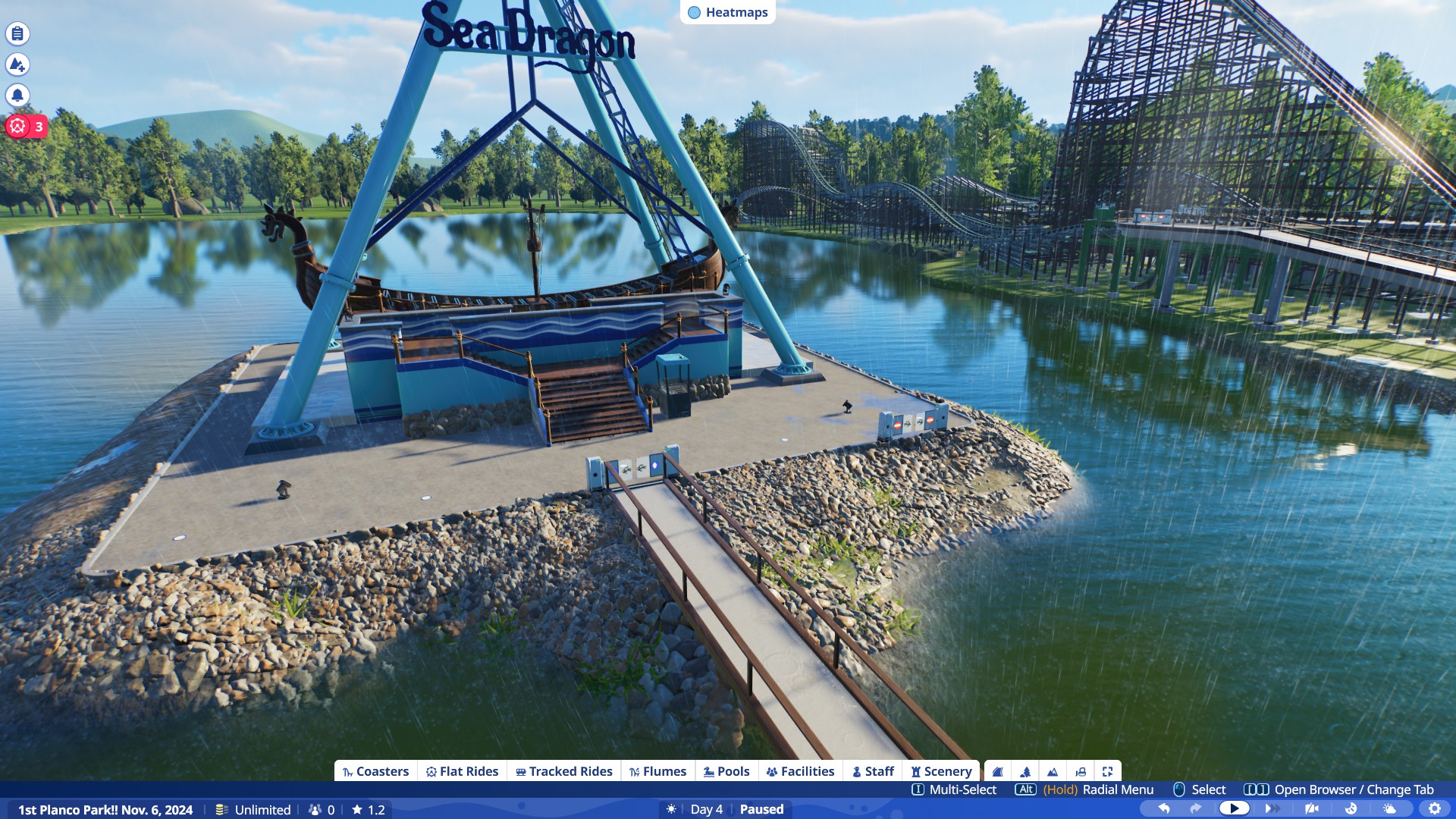Toggle the time of day moon icon
The height and width of the screenshot is (819, 1456).
tap(1351, 808)
